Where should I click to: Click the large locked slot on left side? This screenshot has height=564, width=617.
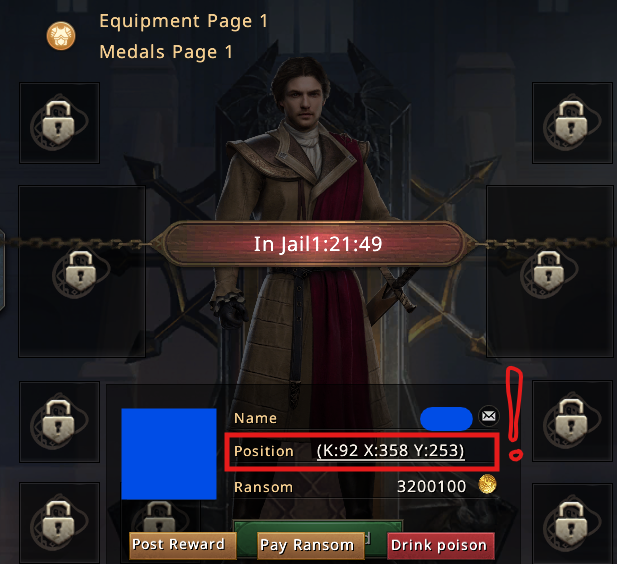click(x=82, y=272)
